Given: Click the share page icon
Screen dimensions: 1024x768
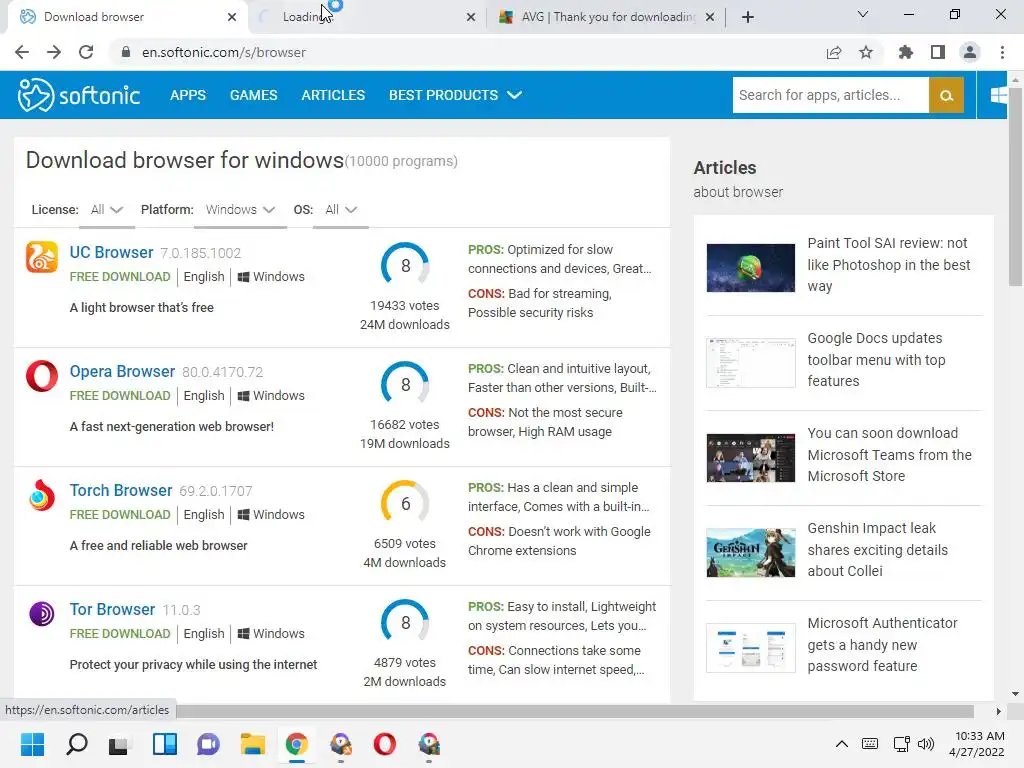Looking at the screenshot, I should pyautogui.click(x=834, y=52).
